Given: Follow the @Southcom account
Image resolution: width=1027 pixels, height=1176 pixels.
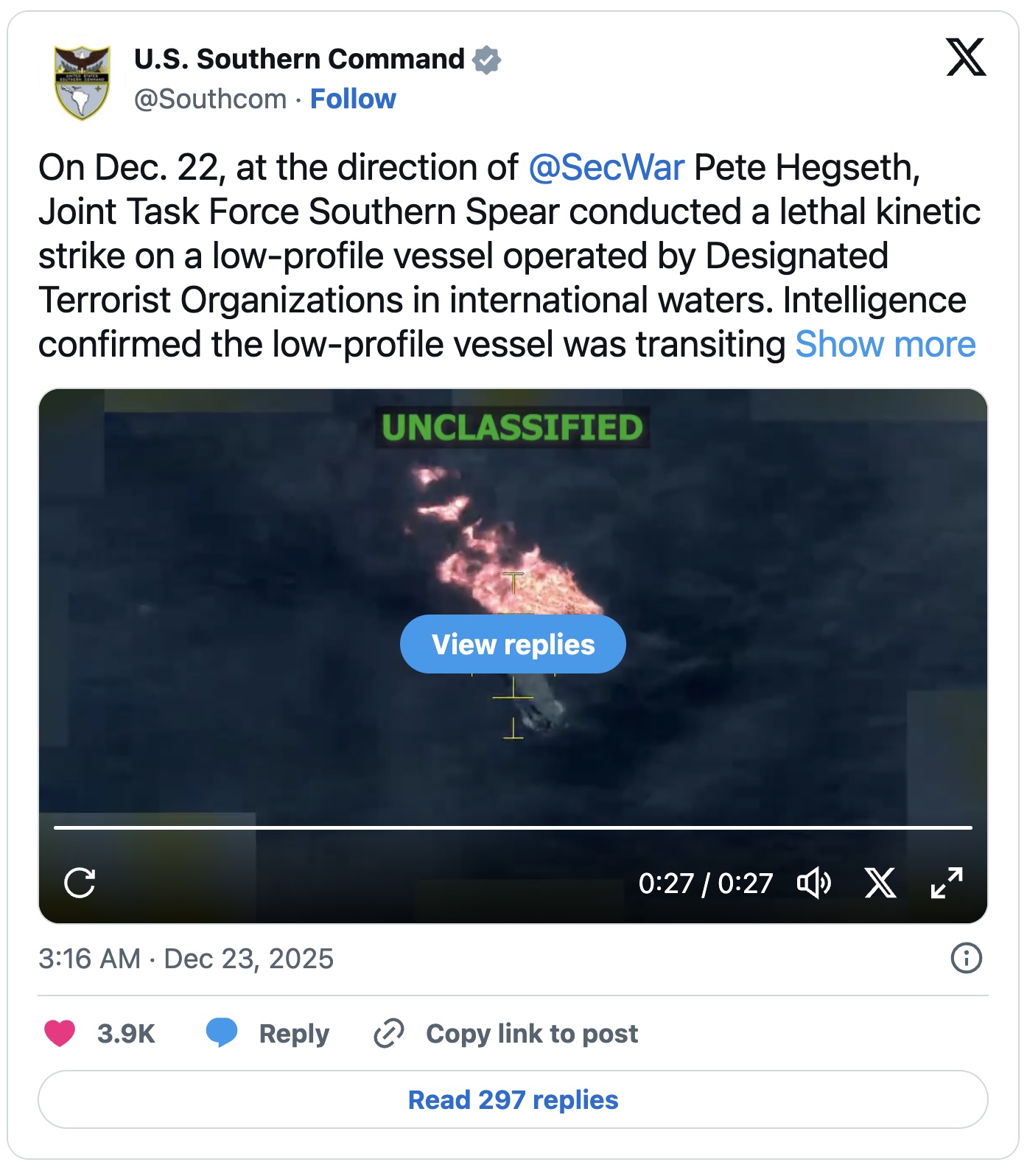Looking at the screenshot, I should [x=353, y=99].
